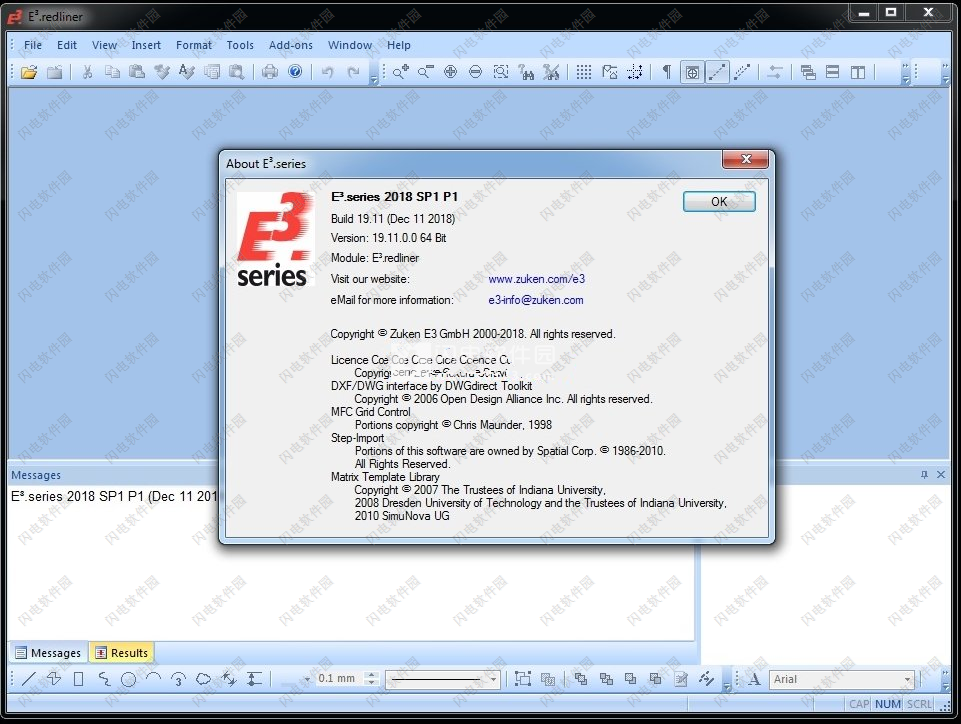Click the Copy icon in toolbar

click(112, 72)
